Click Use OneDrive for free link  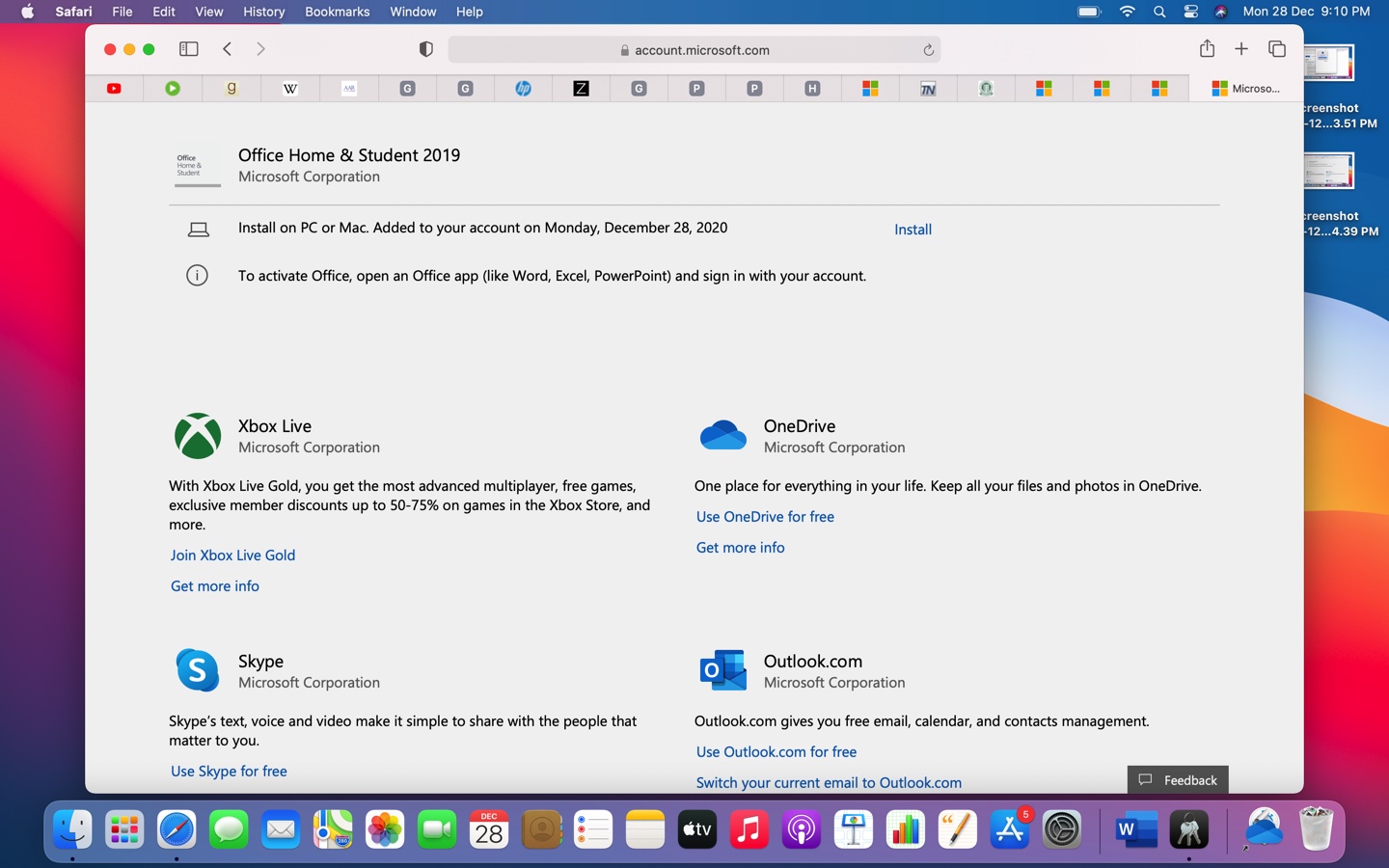(x=765, y=517)
